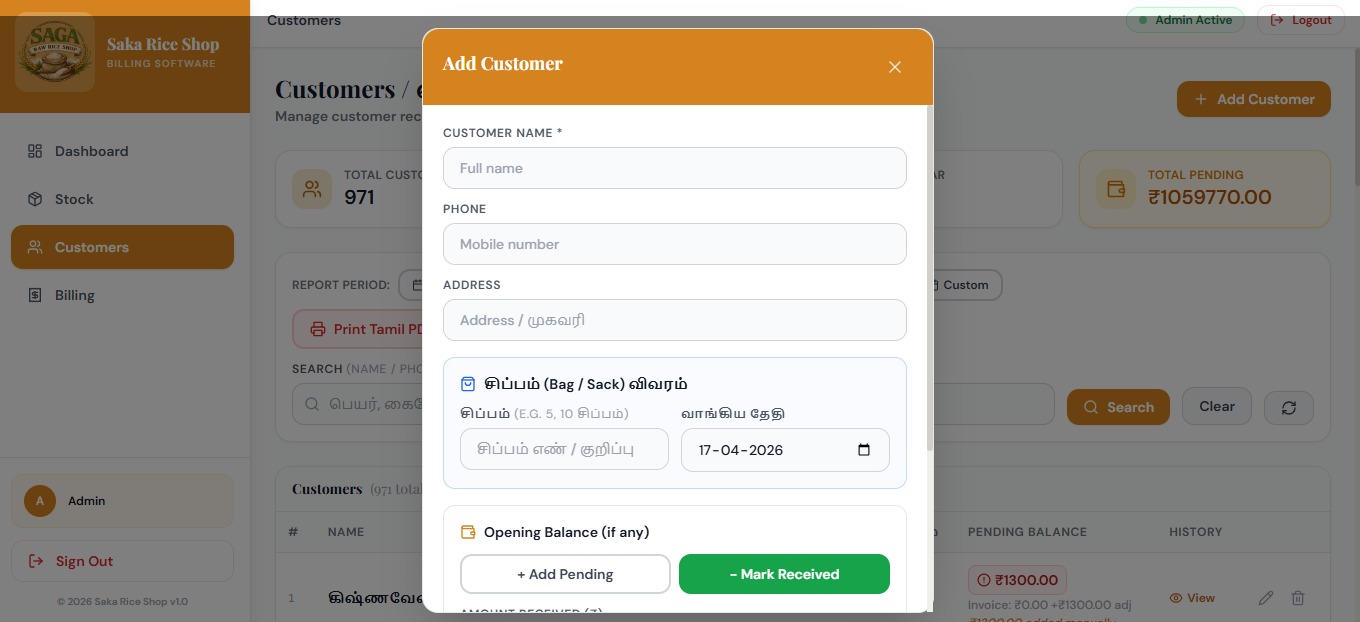Click magnifier icon inside the search field

tap(311, 404)
